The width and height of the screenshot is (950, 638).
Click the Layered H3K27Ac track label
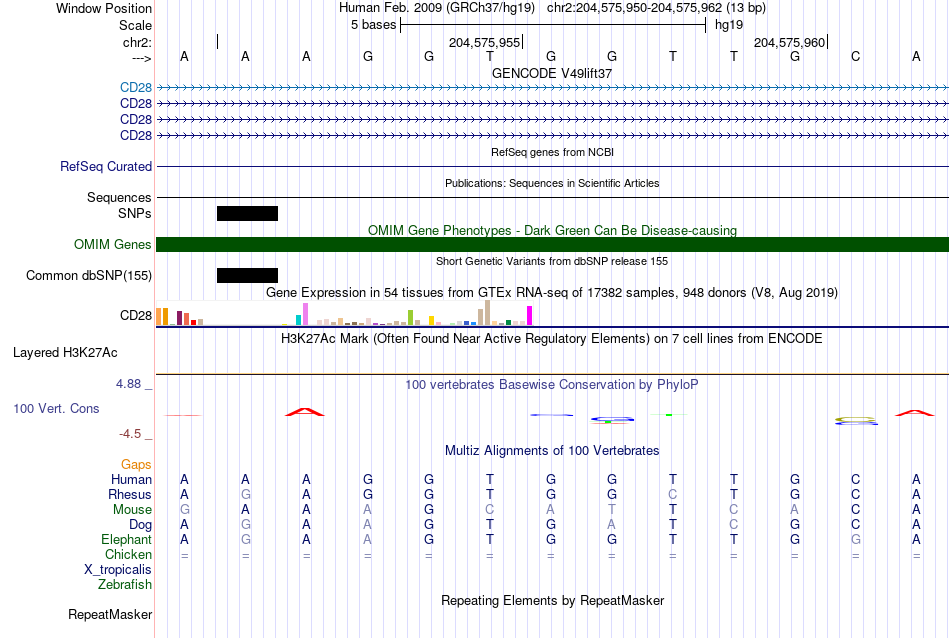tap(65, 353)
